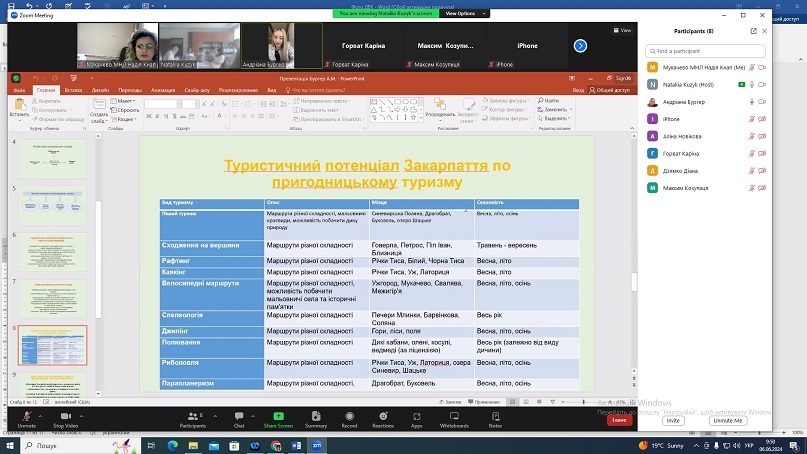Expand the arrow beside Chat button

[x=253, y=416]
